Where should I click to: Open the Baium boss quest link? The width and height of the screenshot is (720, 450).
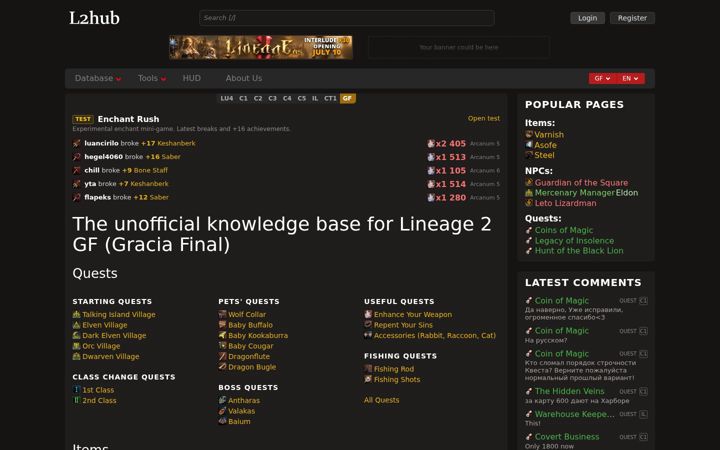click(239, 421)
